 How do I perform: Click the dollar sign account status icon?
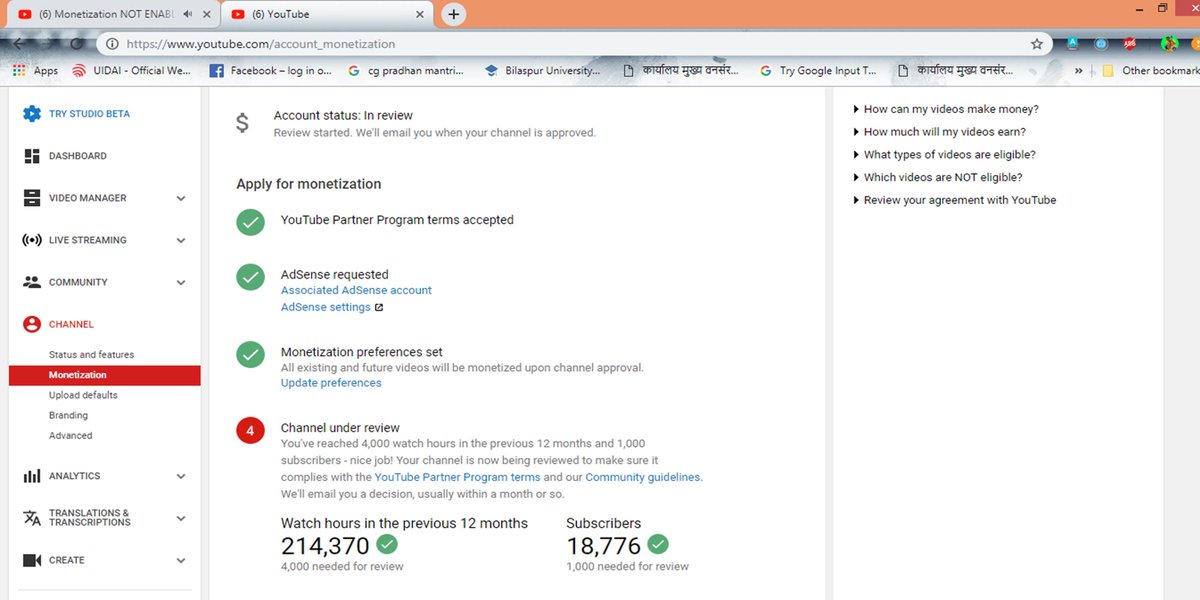(243, 123)
